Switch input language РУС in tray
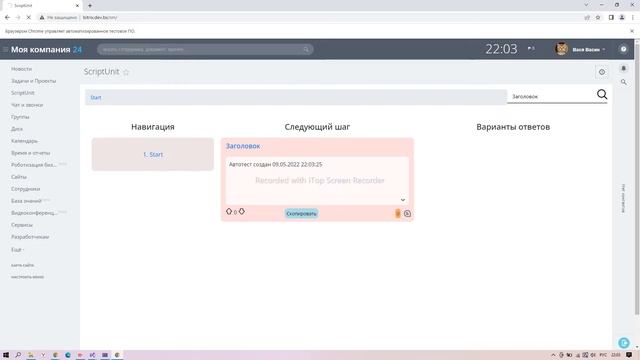640x360 pixels. tap(603, 355)
